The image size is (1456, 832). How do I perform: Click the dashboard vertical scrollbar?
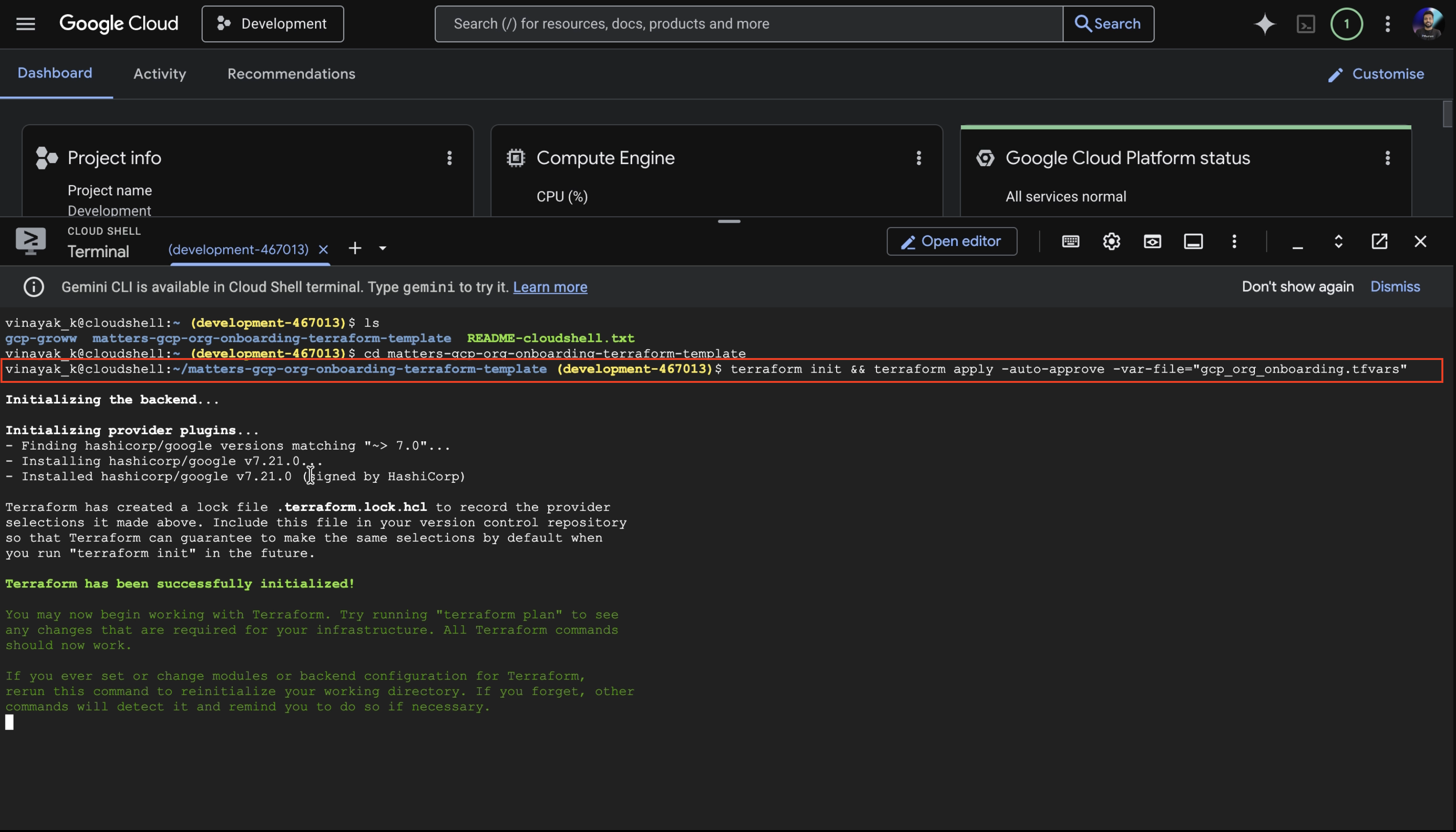tap(1447, 114)
